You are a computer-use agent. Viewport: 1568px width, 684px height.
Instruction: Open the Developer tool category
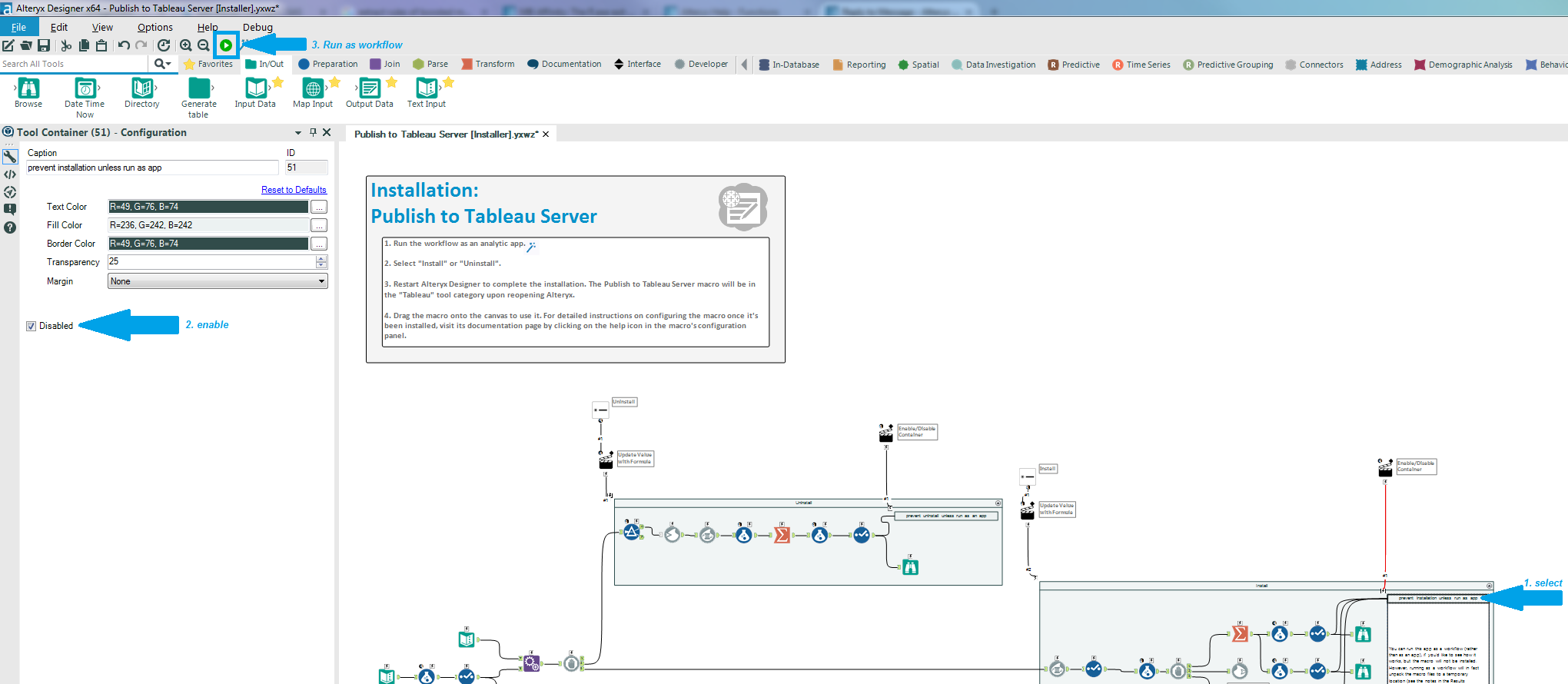pyautogui.click(x=701, y=65)
